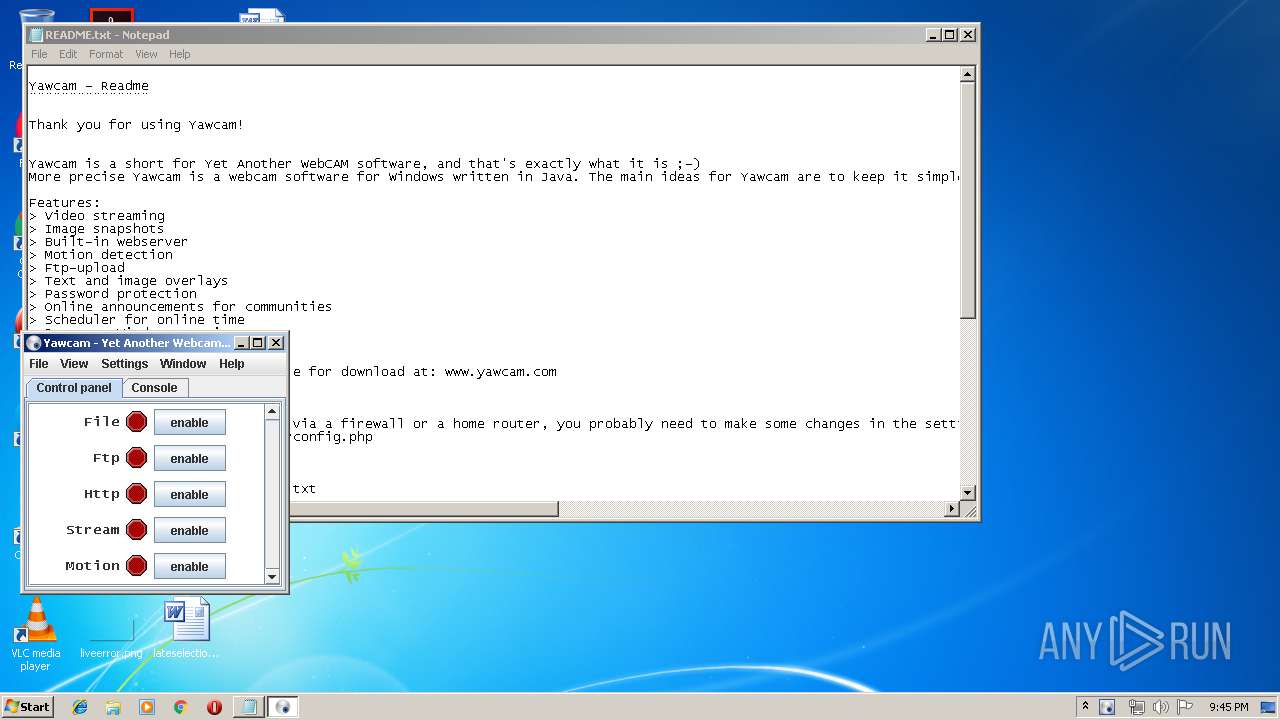Image resolution: width=1280 pixels, height=720 pixels.
Task: Click the taskbar clock showing 9:45 PM
Action: pos(1228,707)
